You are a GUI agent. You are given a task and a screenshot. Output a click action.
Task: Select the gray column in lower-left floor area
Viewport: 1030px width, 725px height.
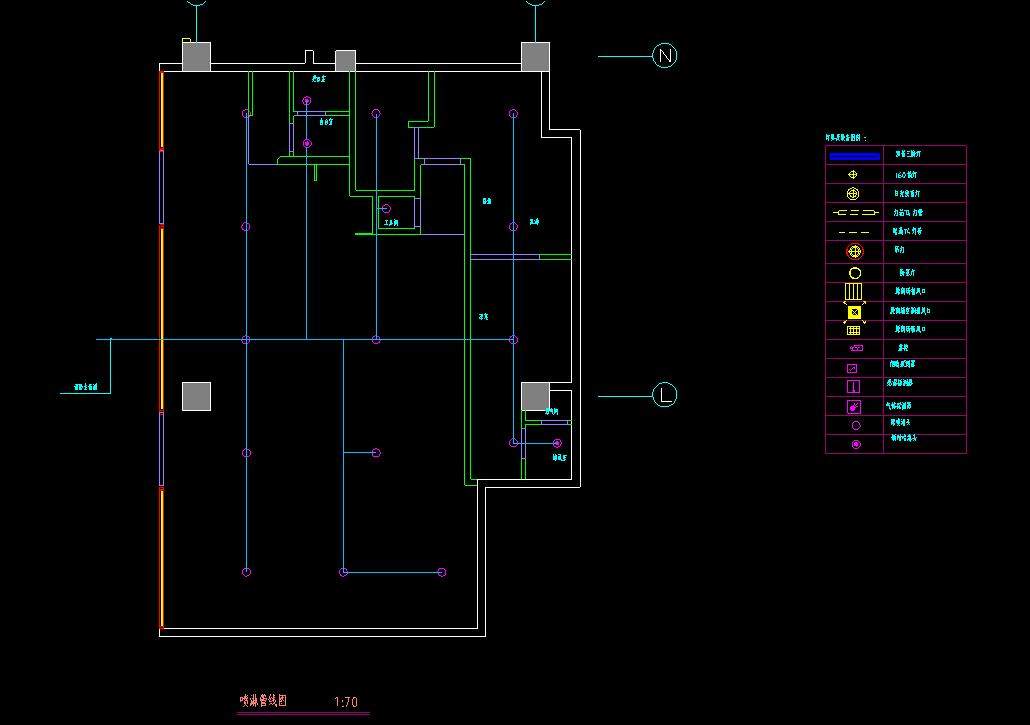click(x=196, y=396)
